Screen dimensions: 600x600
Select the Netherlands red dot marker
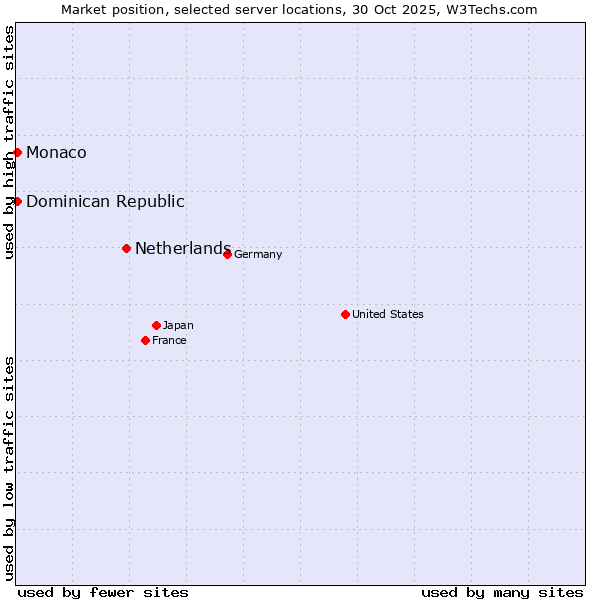click(126, 248)
